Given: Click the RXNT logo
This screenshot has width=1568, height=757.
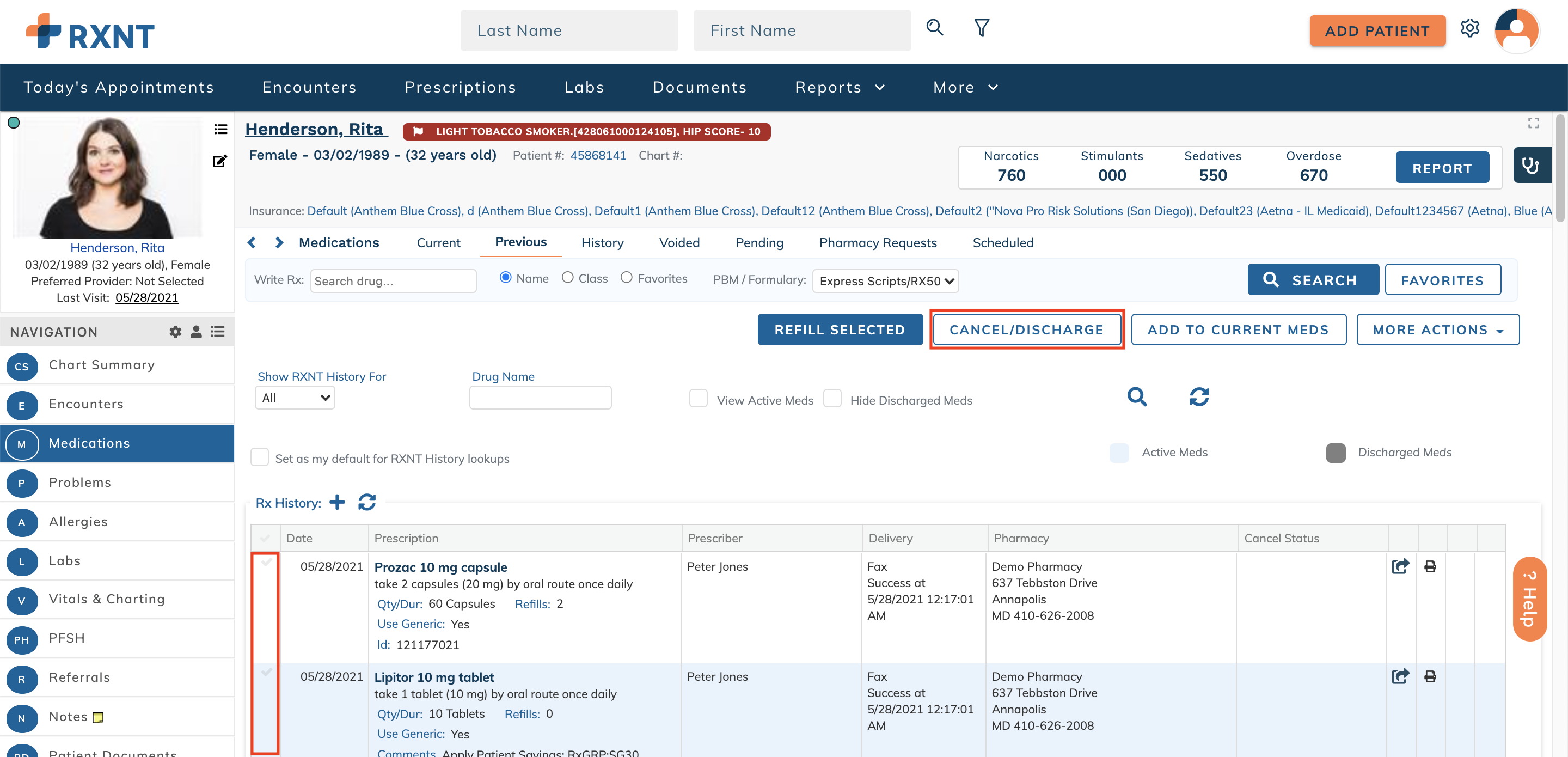Looking at the screenshot, I should (x=90, y=32).
